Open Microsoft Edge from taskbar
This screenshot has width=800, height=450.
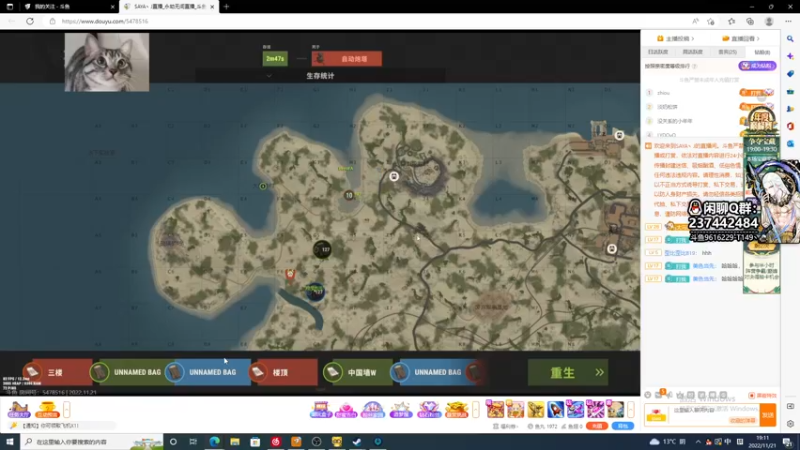tap(214, 442)
